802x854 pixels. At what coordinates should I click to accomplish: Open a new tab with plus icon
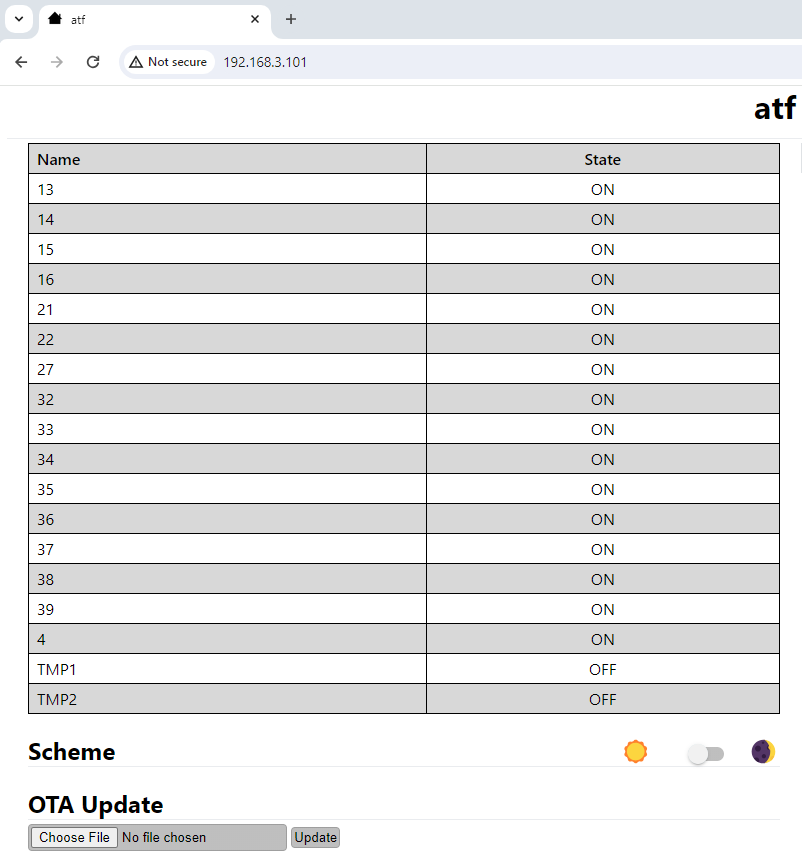pyautogui.click(x=291, y=19)
